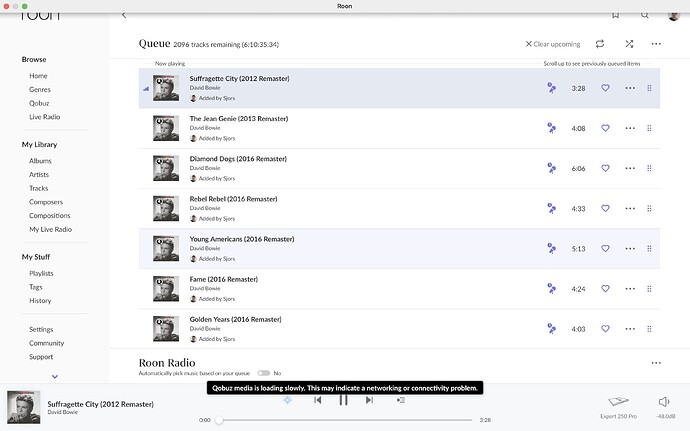Open Support in sidebar
Screen dimensions: 690x431
pyautogui.click(x=41, y=356)
